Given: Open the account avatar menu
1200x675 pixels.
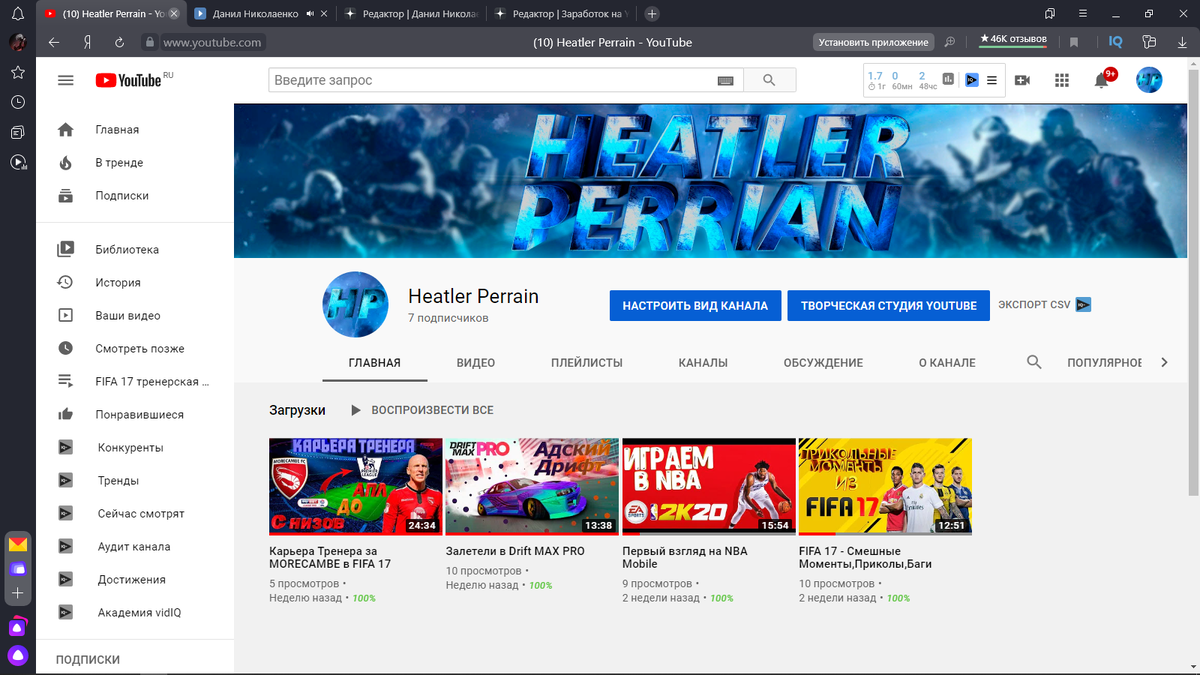Looking at the screenshot, I should (1149, 80).
